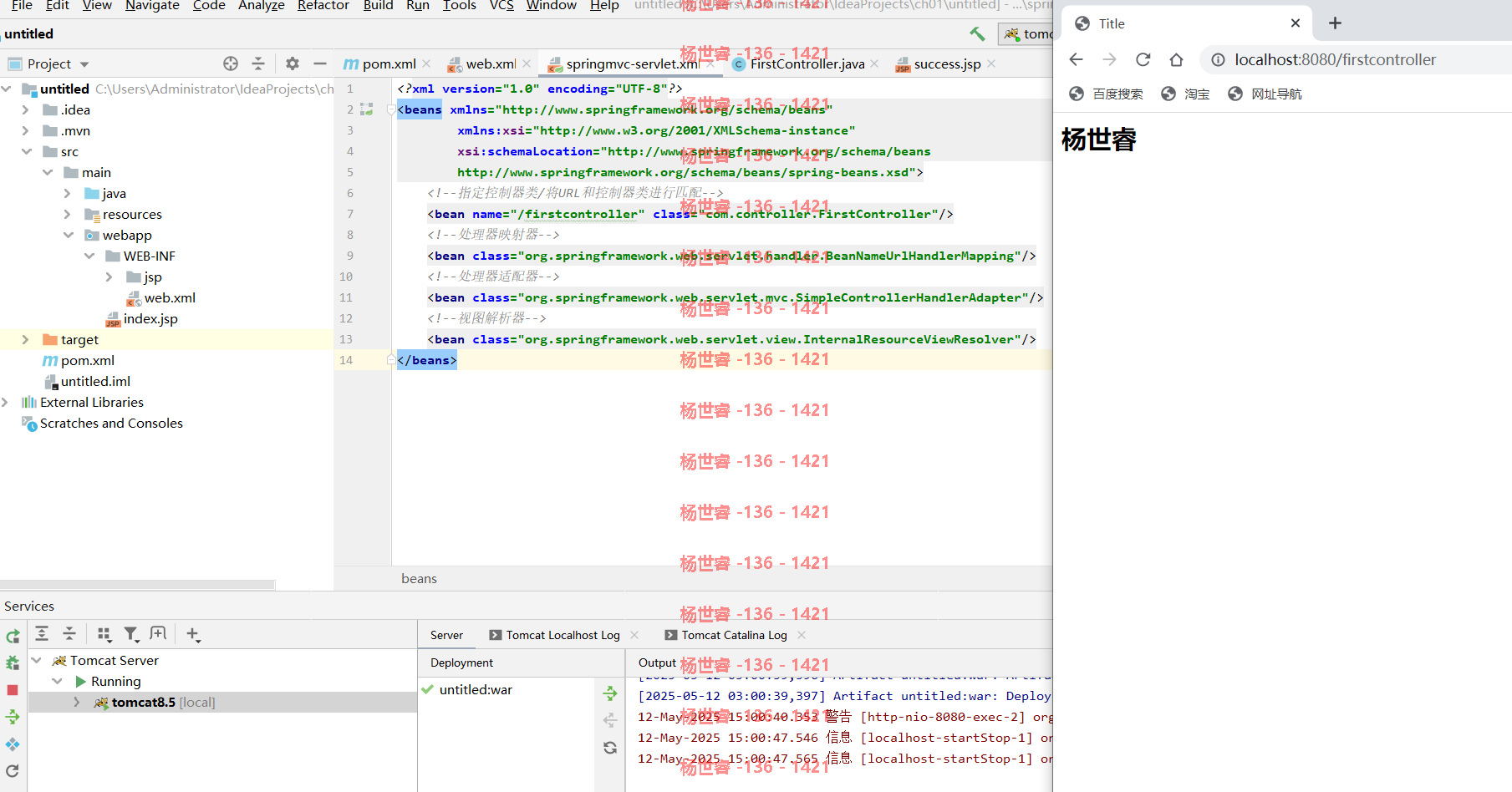Click the filter icon in Services toolbar
The image size is (1512, 792).
pyautogui.click(x=131, y=634)
